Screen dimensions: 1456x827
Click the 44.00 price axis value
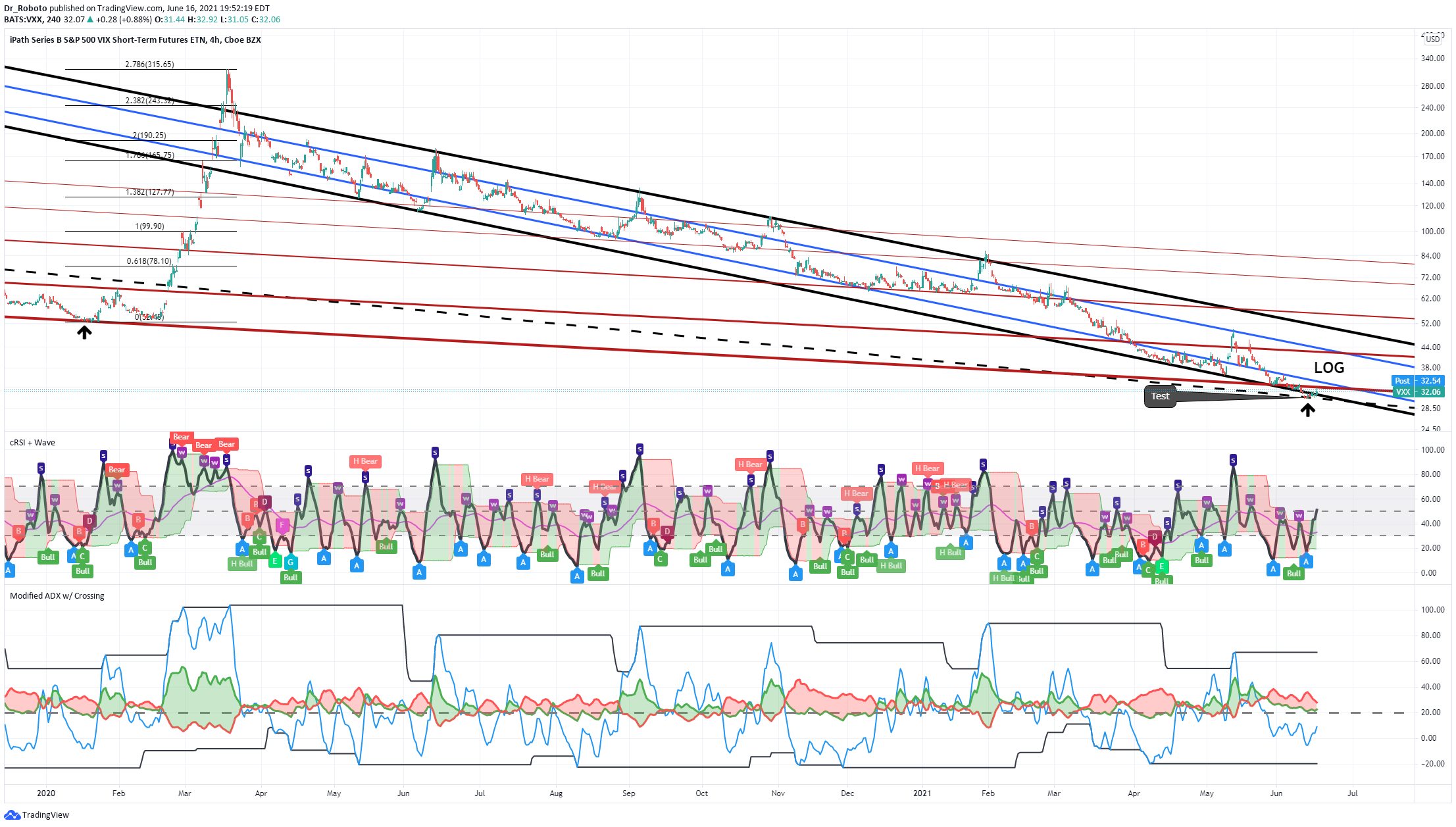1432,347
